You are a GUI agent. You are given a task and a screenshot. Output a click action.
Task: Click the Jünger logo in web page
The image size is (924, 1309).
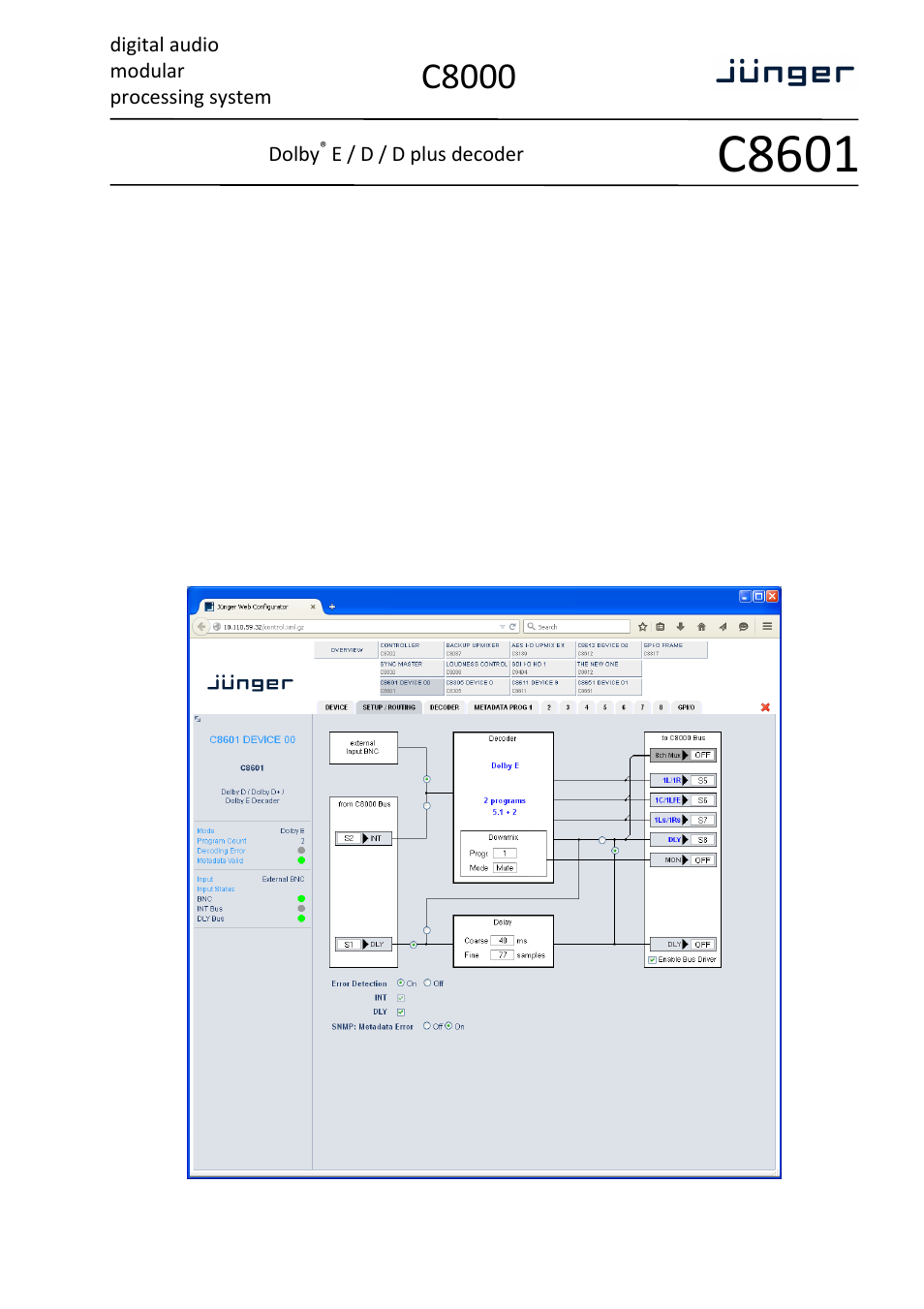point(251,683)
